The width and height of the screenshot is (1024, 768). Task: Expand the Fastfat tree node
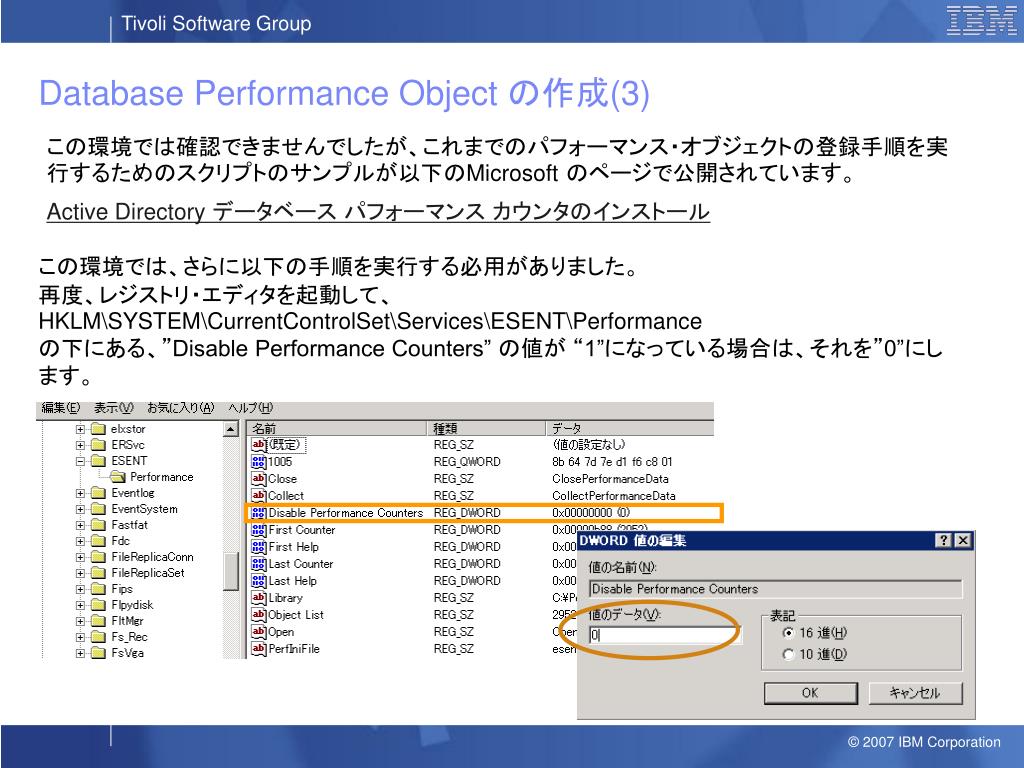(x=80, y=526)
